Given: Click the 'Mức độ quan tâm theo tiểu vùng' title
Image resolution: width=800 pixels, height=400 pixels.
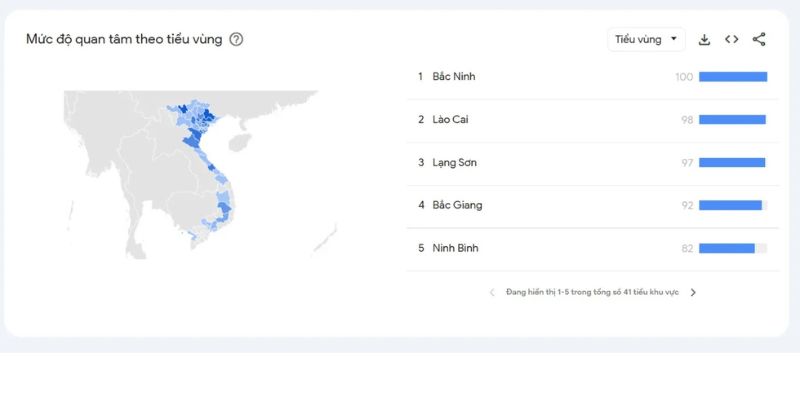Looking at the screenshot, I should point(124,39).
